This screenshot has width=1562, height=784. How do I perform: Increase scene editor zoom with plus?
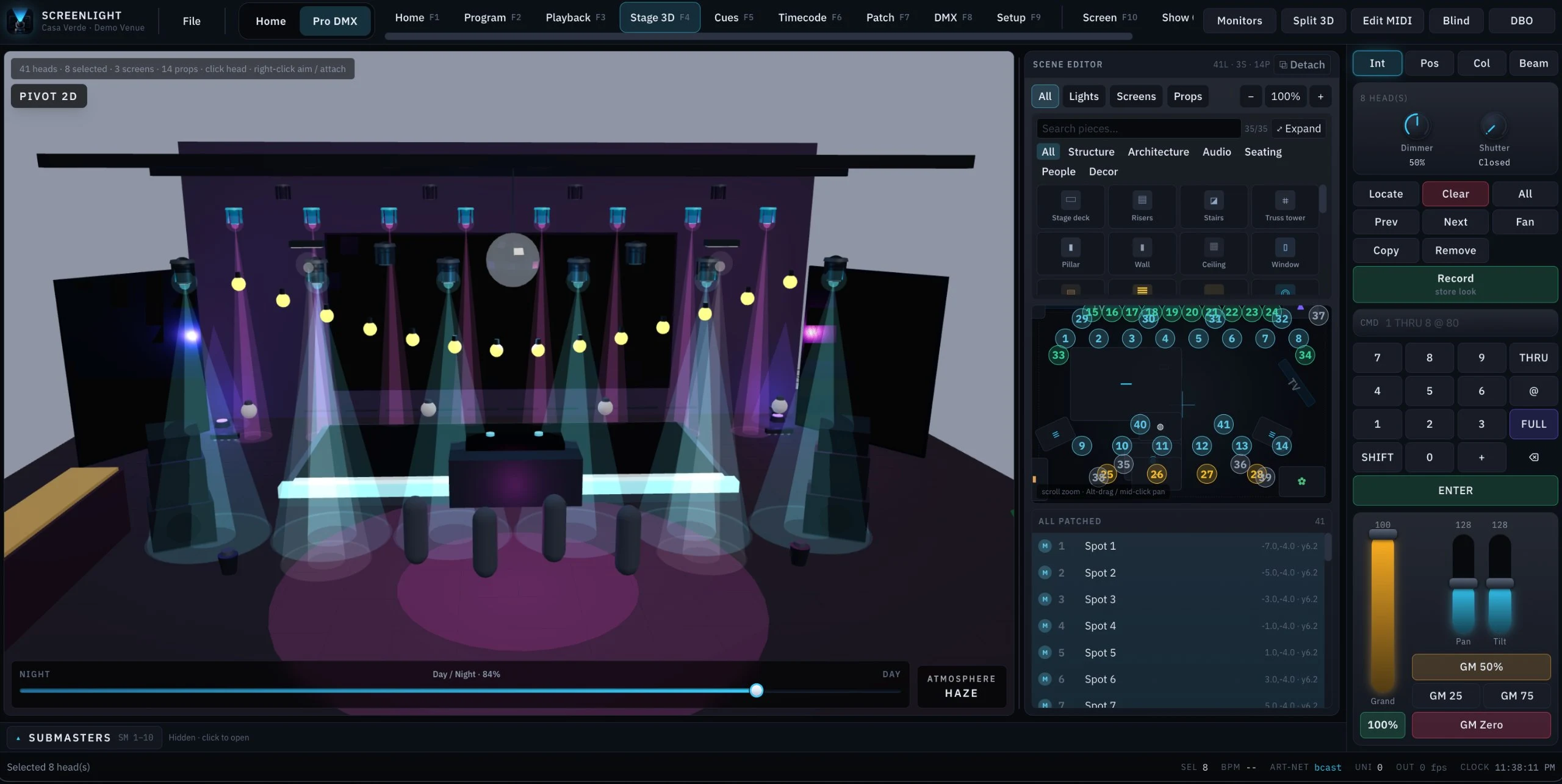[1320, 96]
